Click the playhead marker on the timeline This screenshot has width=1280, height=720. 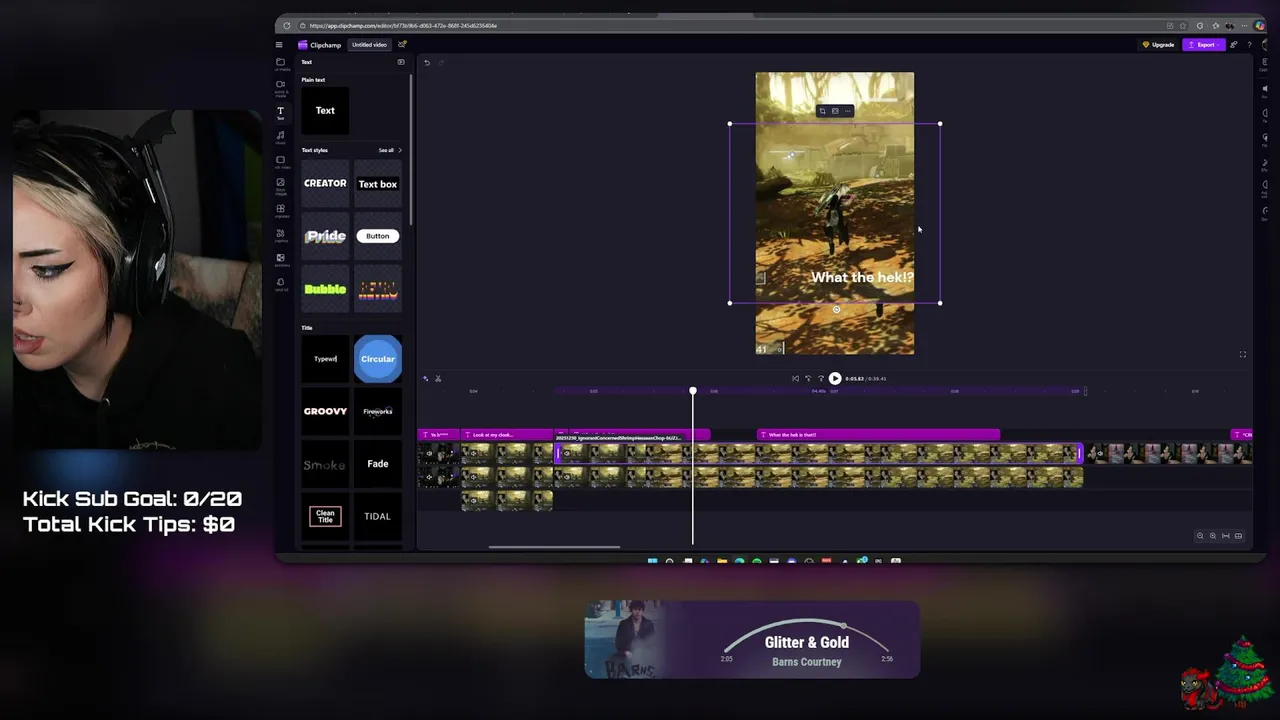[692, 391]
